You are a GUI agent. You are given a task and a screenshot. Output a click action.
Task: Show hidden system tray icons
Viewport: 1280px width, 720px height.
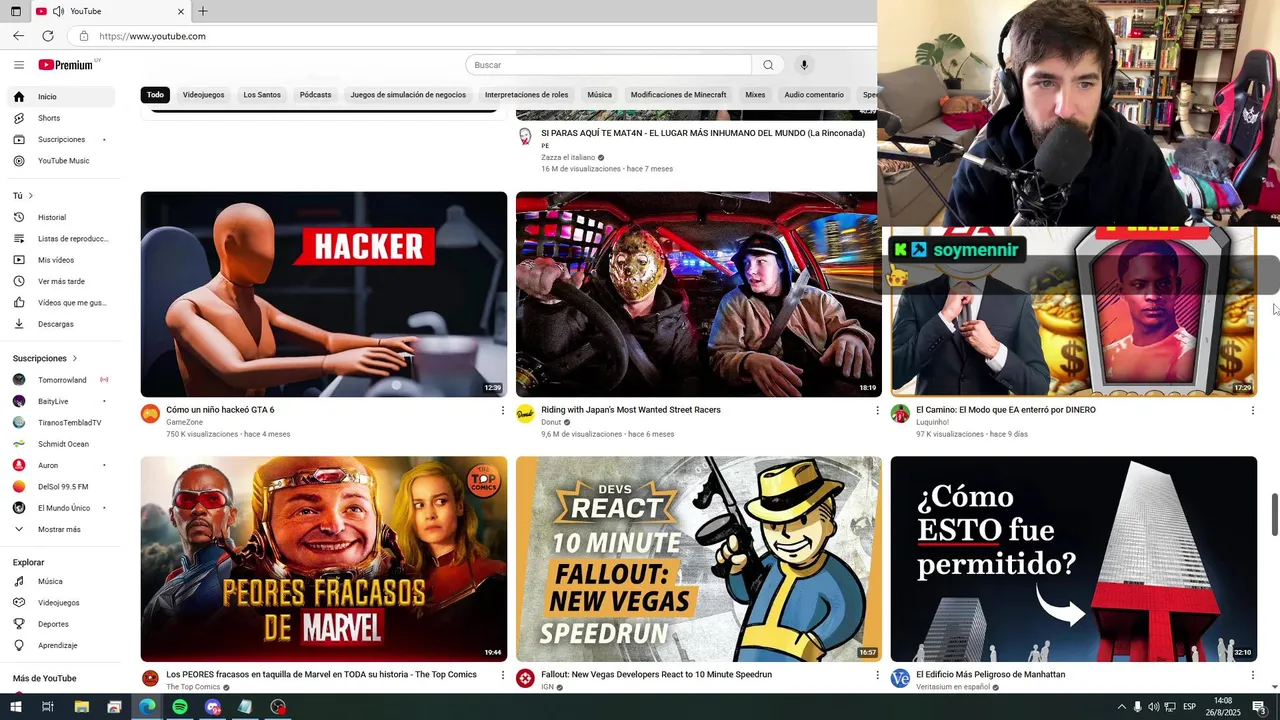tap(1121, 707)
